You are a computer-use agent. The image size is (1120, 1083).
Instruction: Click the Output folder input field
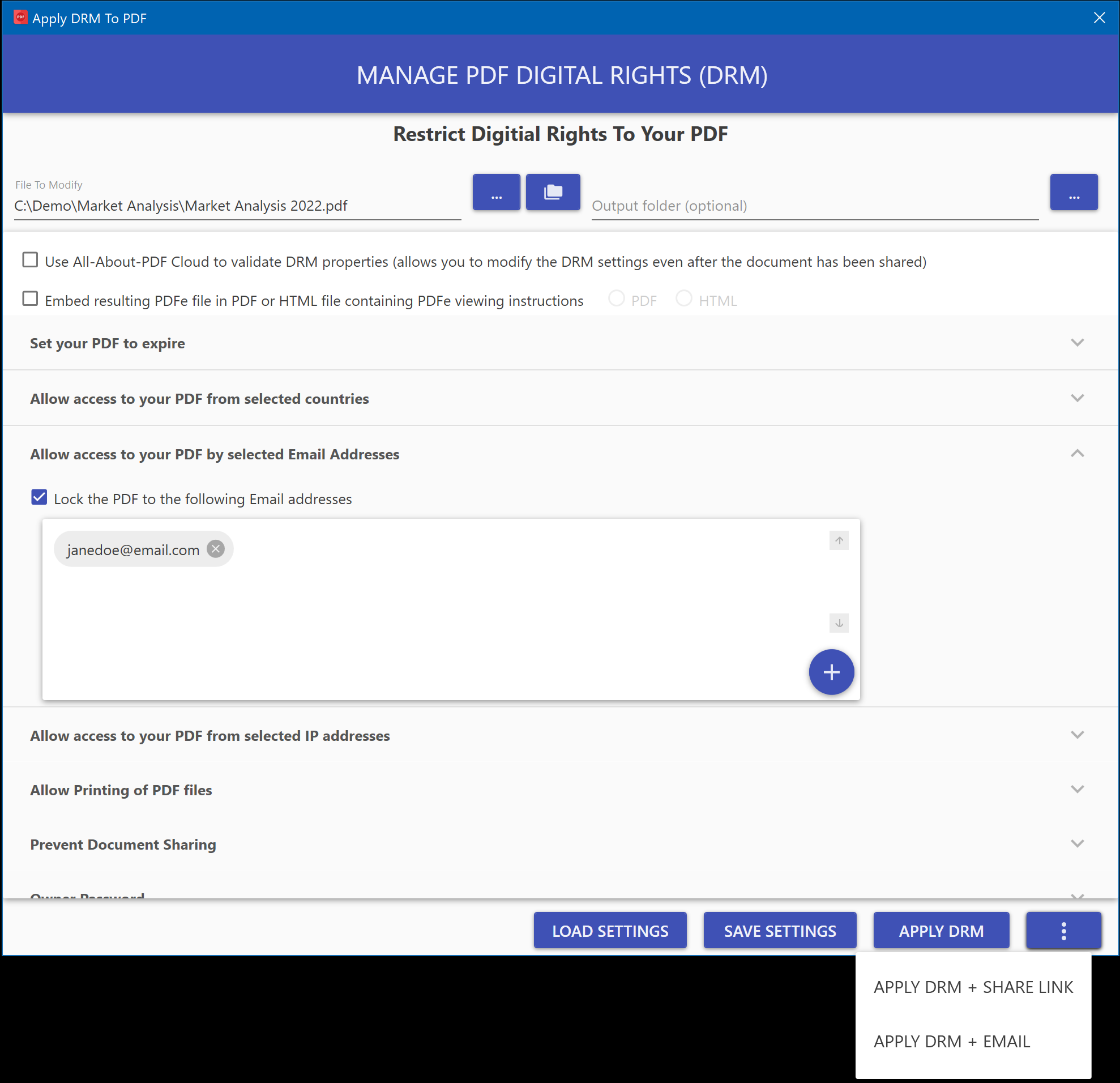coord(814,206)
